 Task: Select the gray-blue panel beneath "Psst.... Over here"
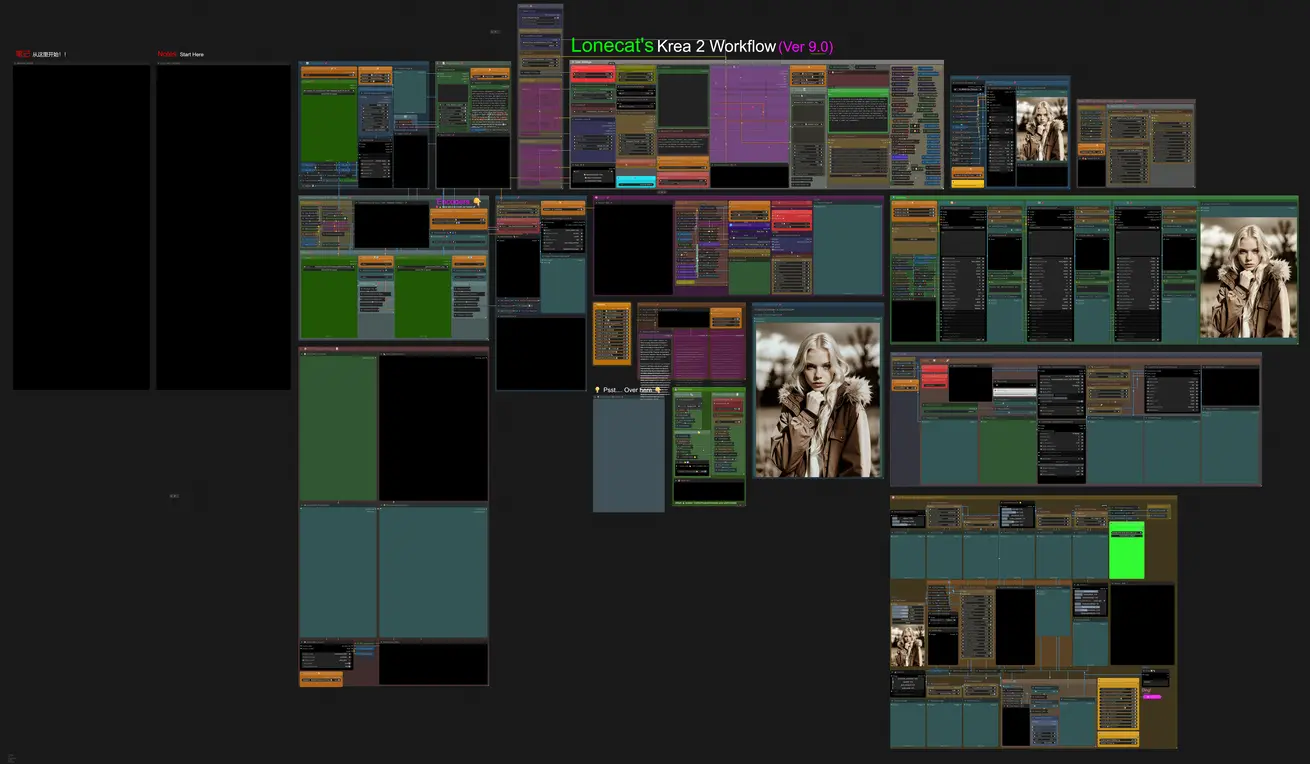[x=628, y=454]
